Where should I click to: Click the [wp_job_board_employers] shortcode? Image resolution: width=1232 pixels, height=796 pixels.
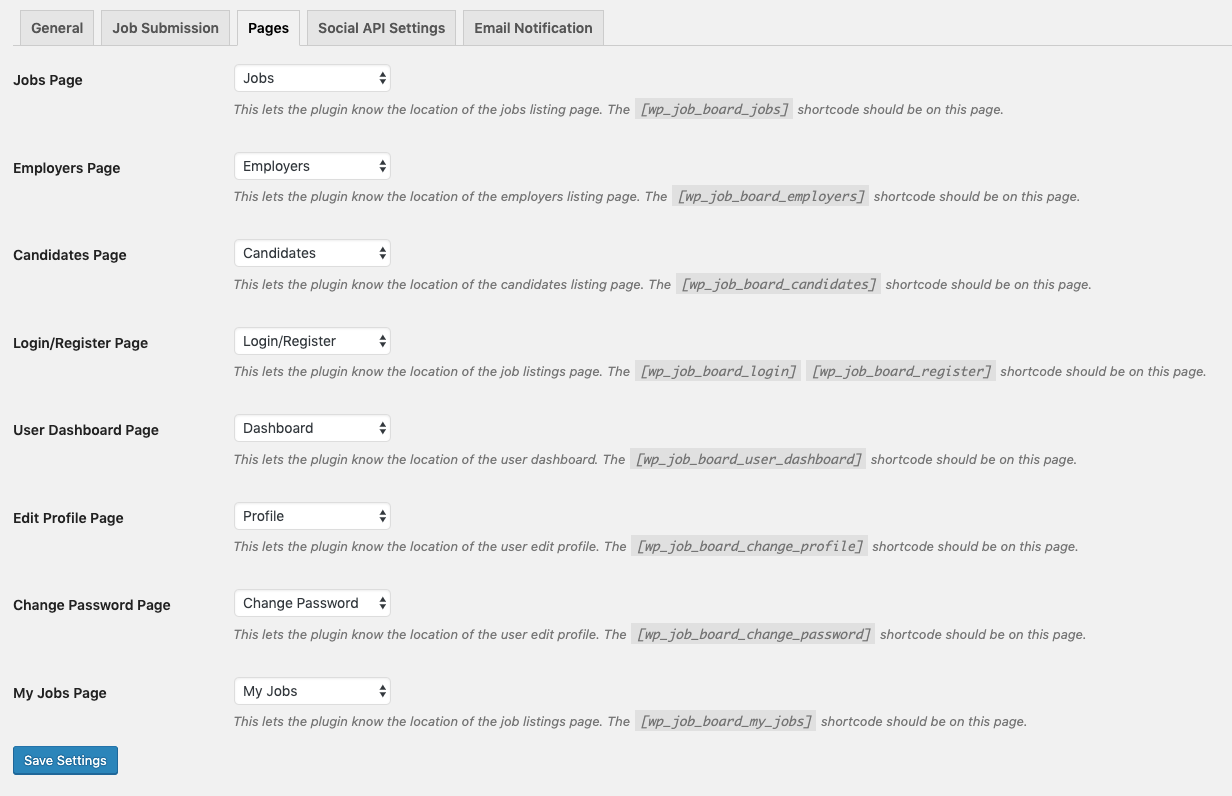(770, 197)
